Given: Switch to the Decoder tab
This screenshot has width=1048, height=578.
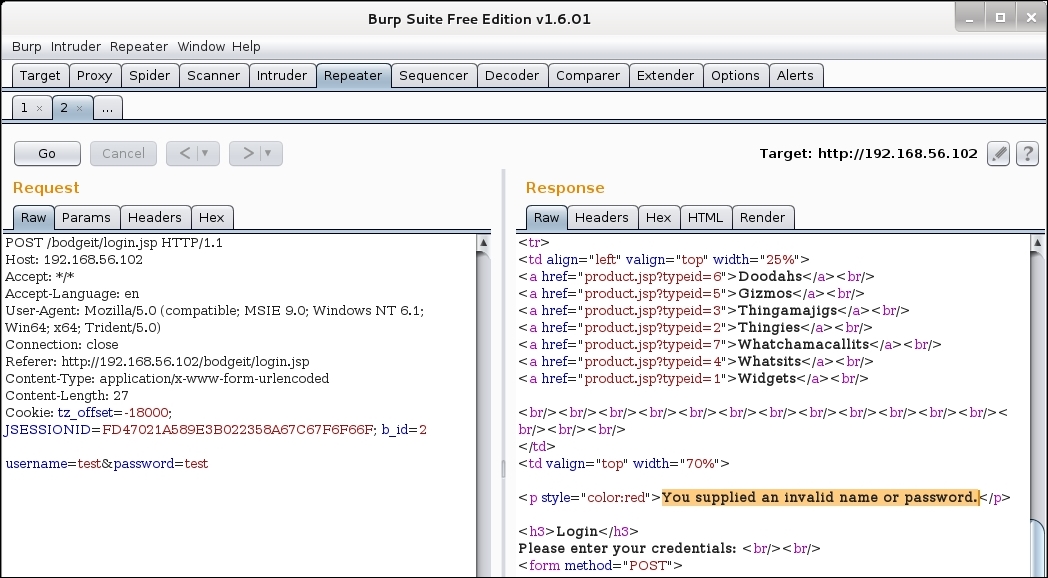Looking at the screenshot, I should coord(512,76).
